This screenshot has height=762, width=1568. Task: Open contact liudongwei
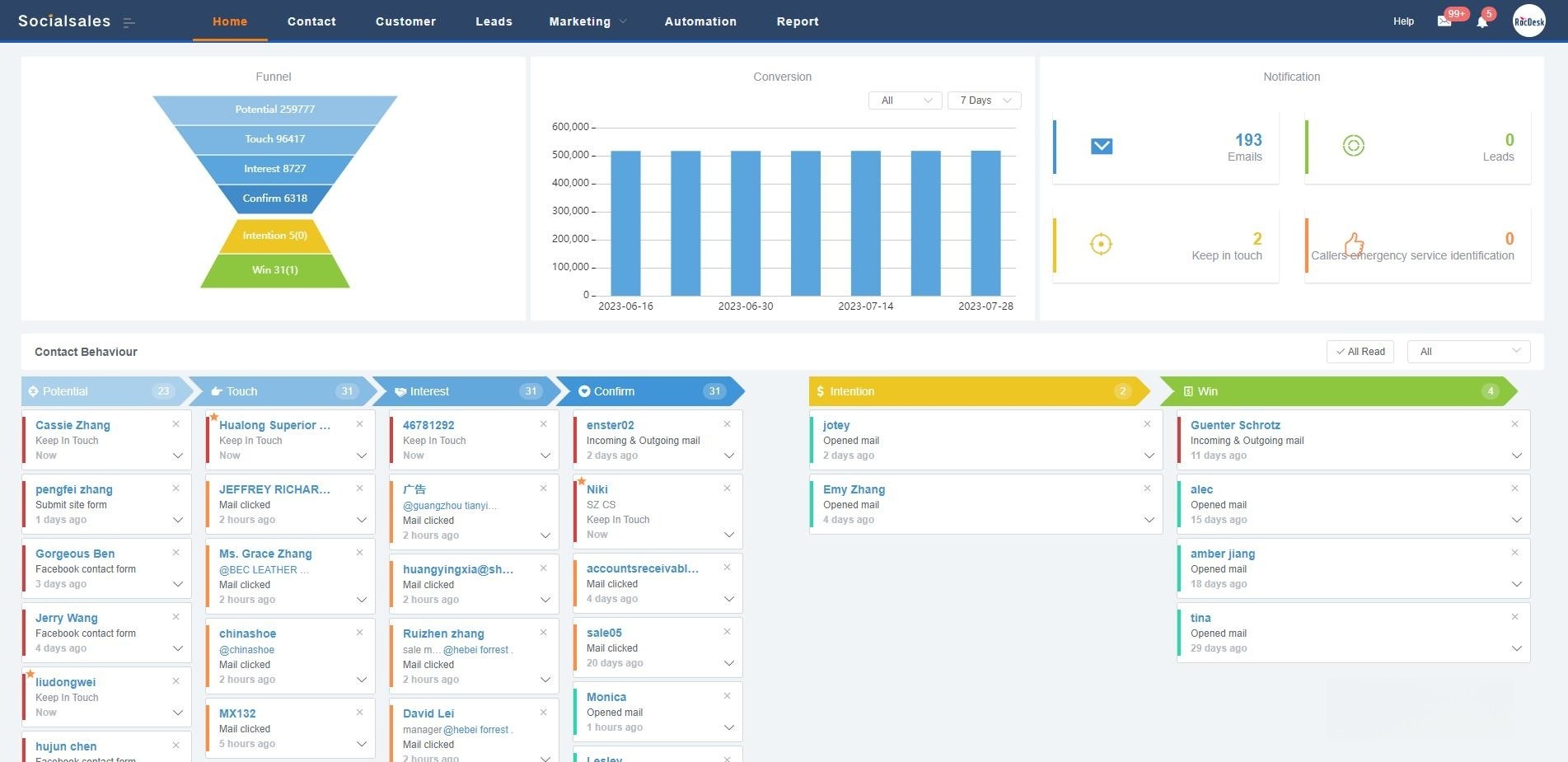[x=66, y=682]
